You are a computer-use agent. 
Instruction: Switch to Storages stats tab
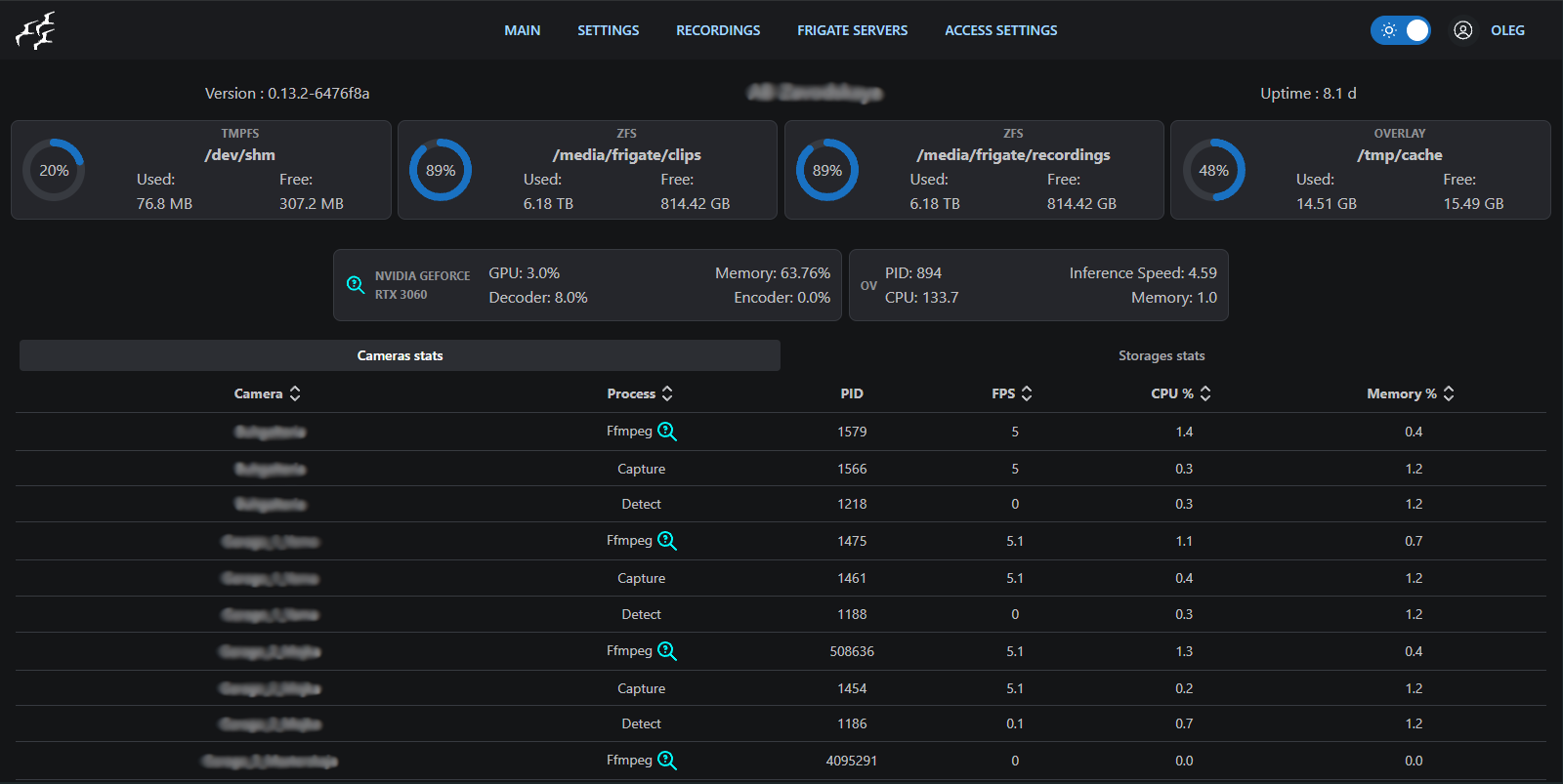[x=1162, y=355]
